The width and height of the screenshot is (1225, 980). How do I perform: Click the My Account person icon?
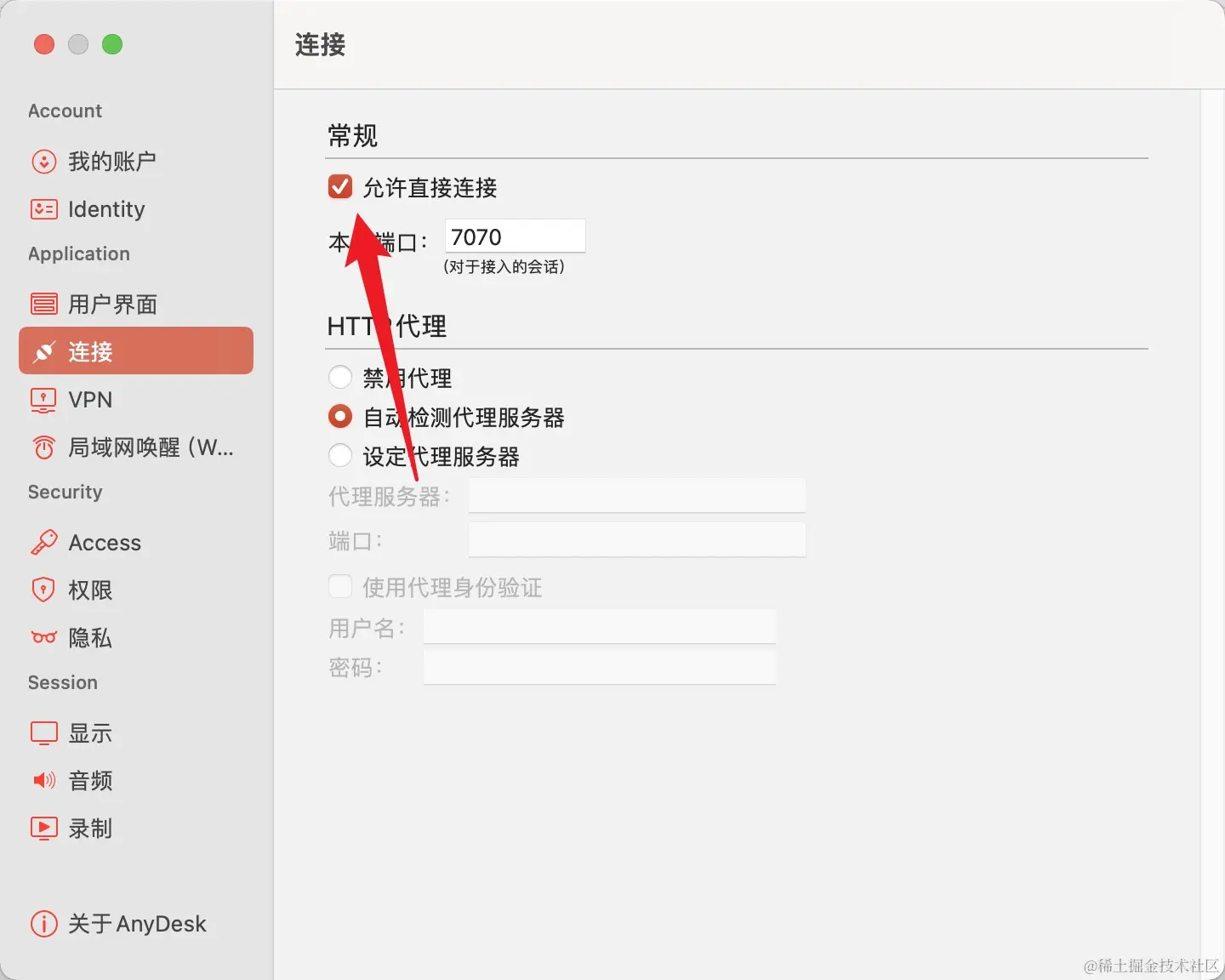(43, 162)
